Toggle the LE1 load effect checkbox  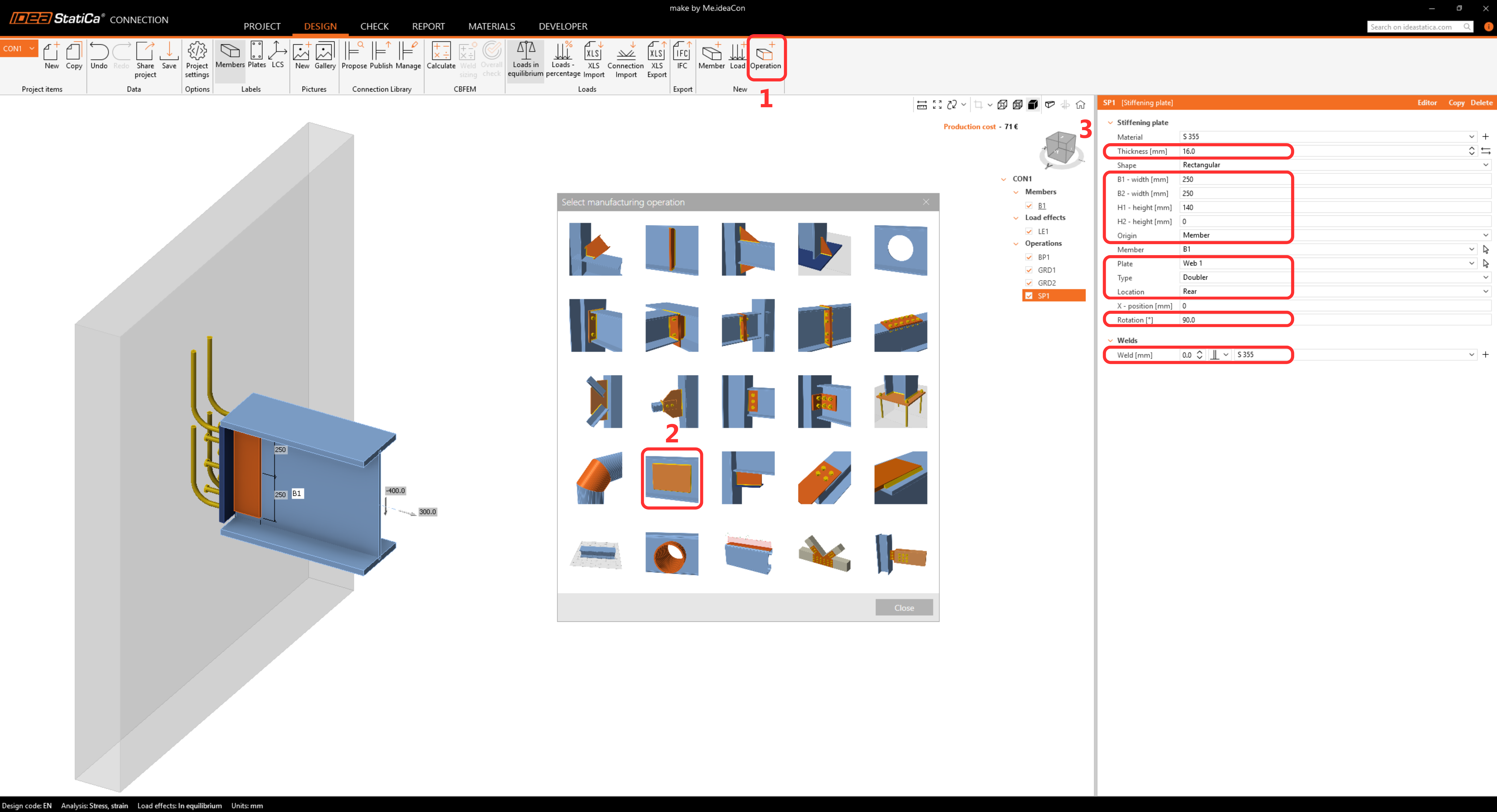tap(1029, 231)
